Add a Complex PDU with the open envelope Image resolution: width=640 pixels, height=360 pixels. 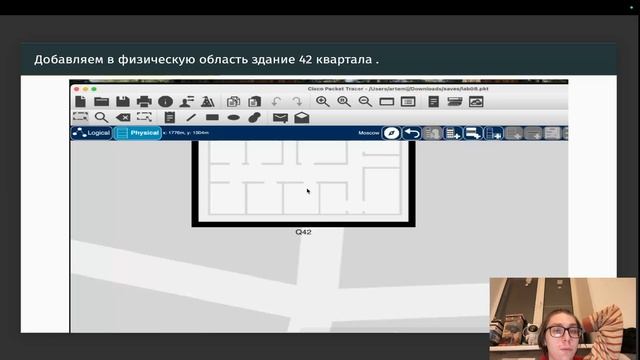[x=302, y=118]
